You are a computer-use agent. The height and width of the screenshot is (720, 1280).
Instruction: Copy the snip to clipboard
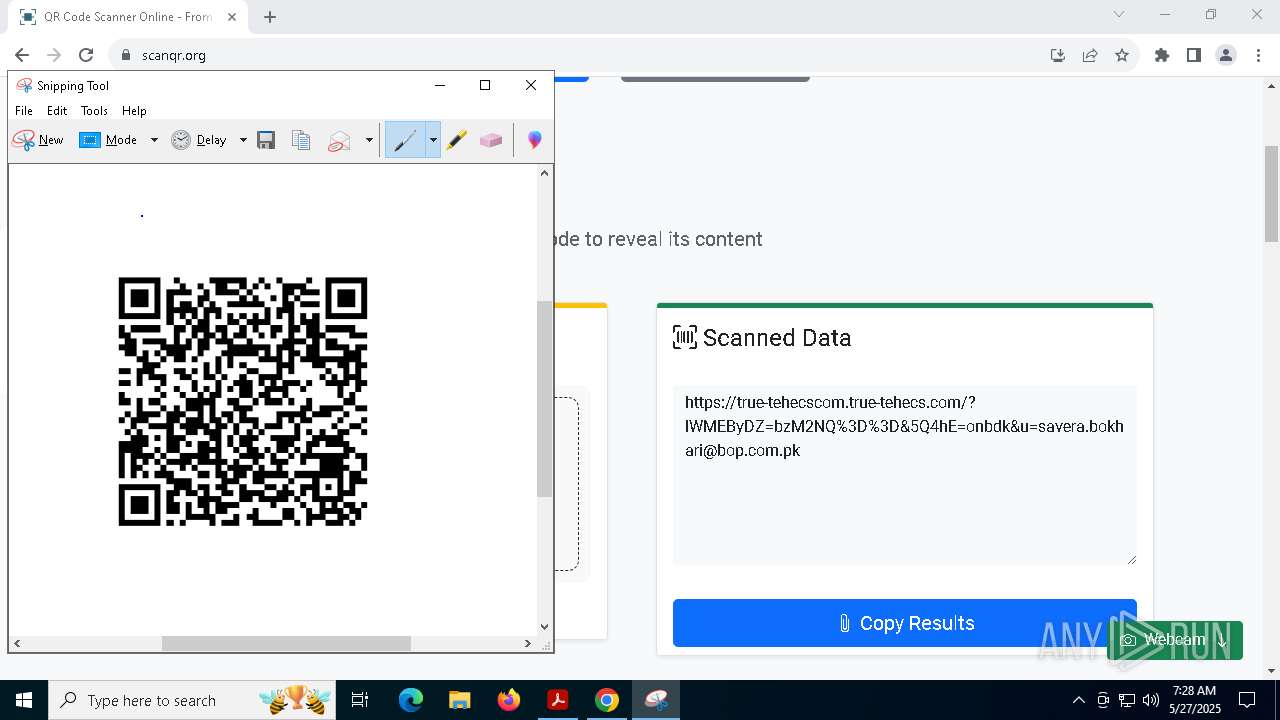(301, 140)
